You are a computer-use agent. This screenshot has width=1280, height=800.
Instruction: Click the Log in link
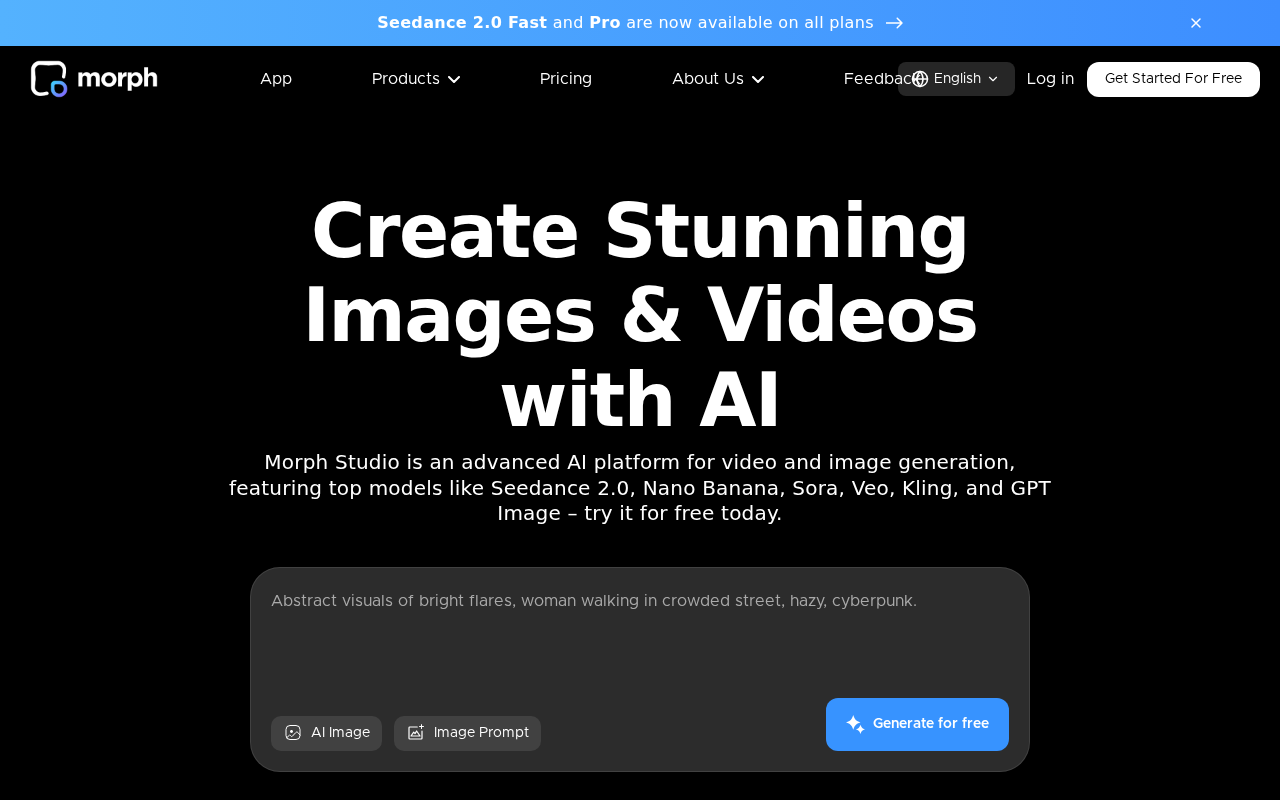point(1050,79)
